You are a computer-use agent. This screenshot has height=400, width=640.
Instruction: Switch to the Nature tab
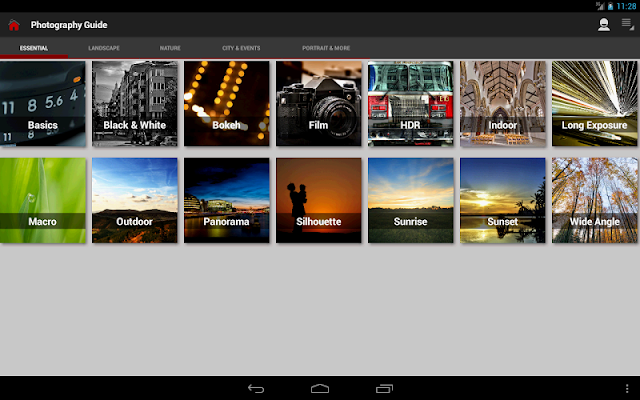click(x=170, y=48)
